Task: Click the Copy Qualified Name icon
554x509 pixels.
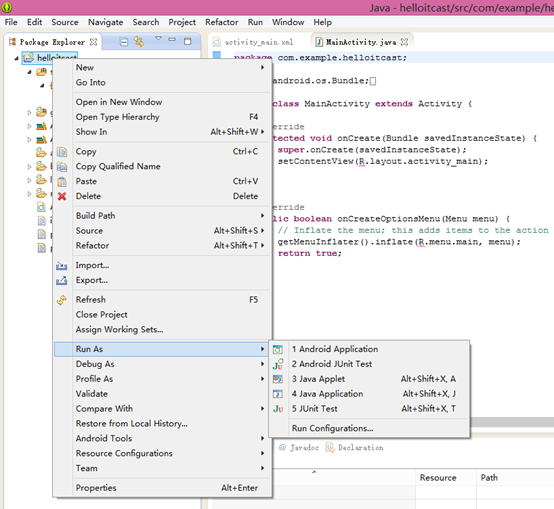Action: click(x=62, y=167)
